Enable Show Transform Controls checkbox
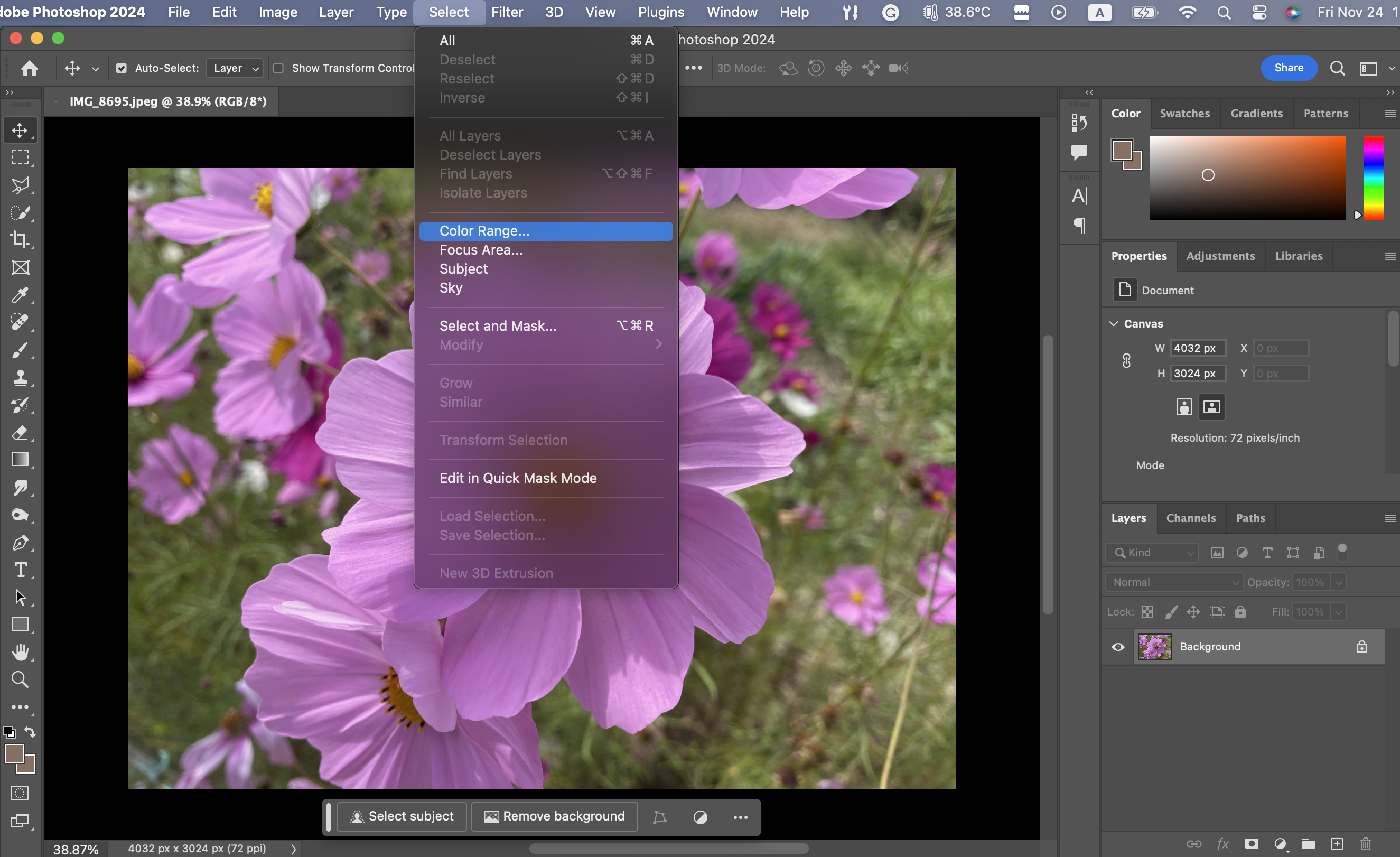The height and width of the screenshot is (857, 1400). [x=278, y=68]
